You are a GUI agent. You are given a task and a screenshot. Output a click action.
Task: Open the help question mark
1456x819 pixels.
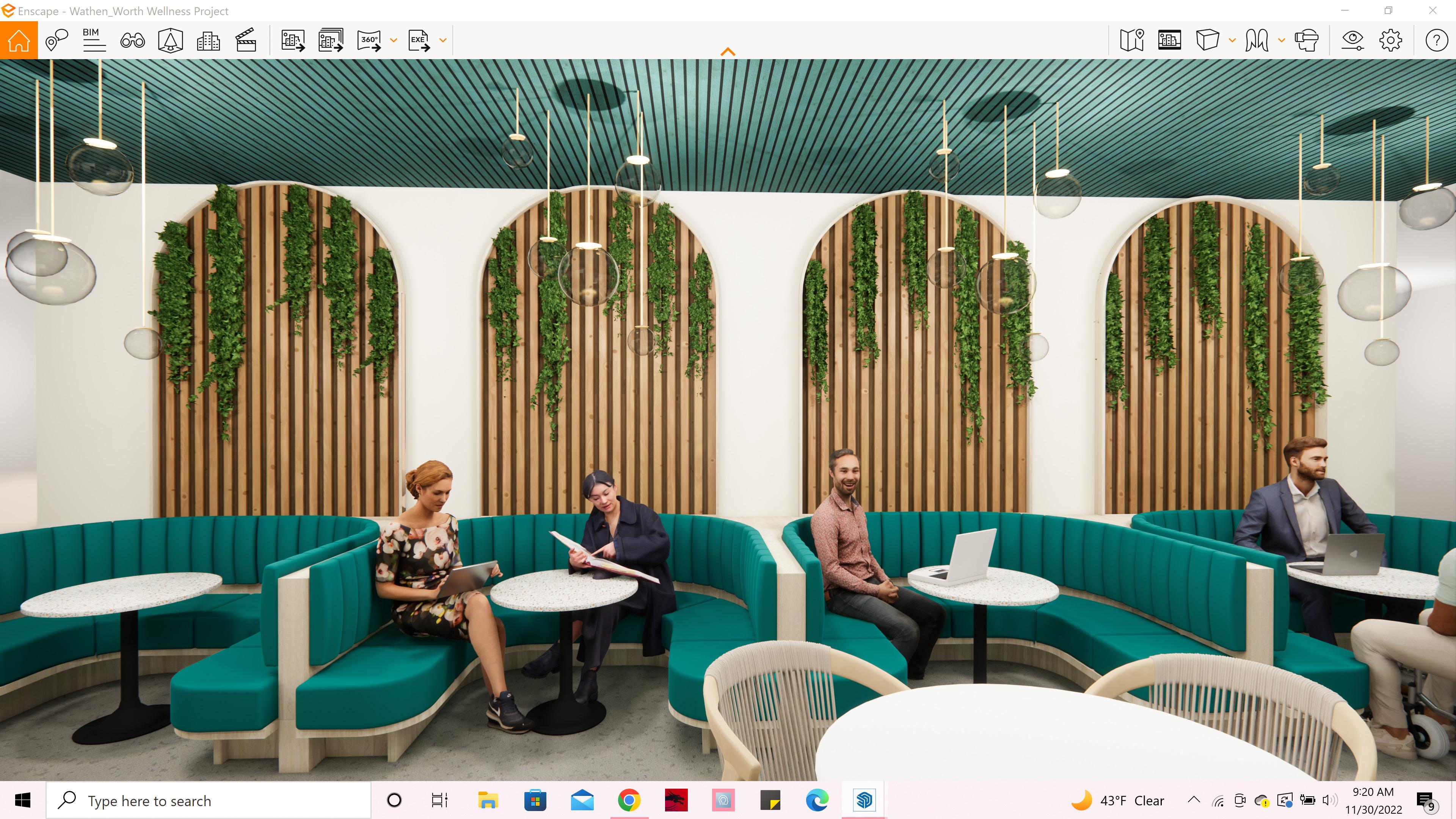click(1436, 40)
